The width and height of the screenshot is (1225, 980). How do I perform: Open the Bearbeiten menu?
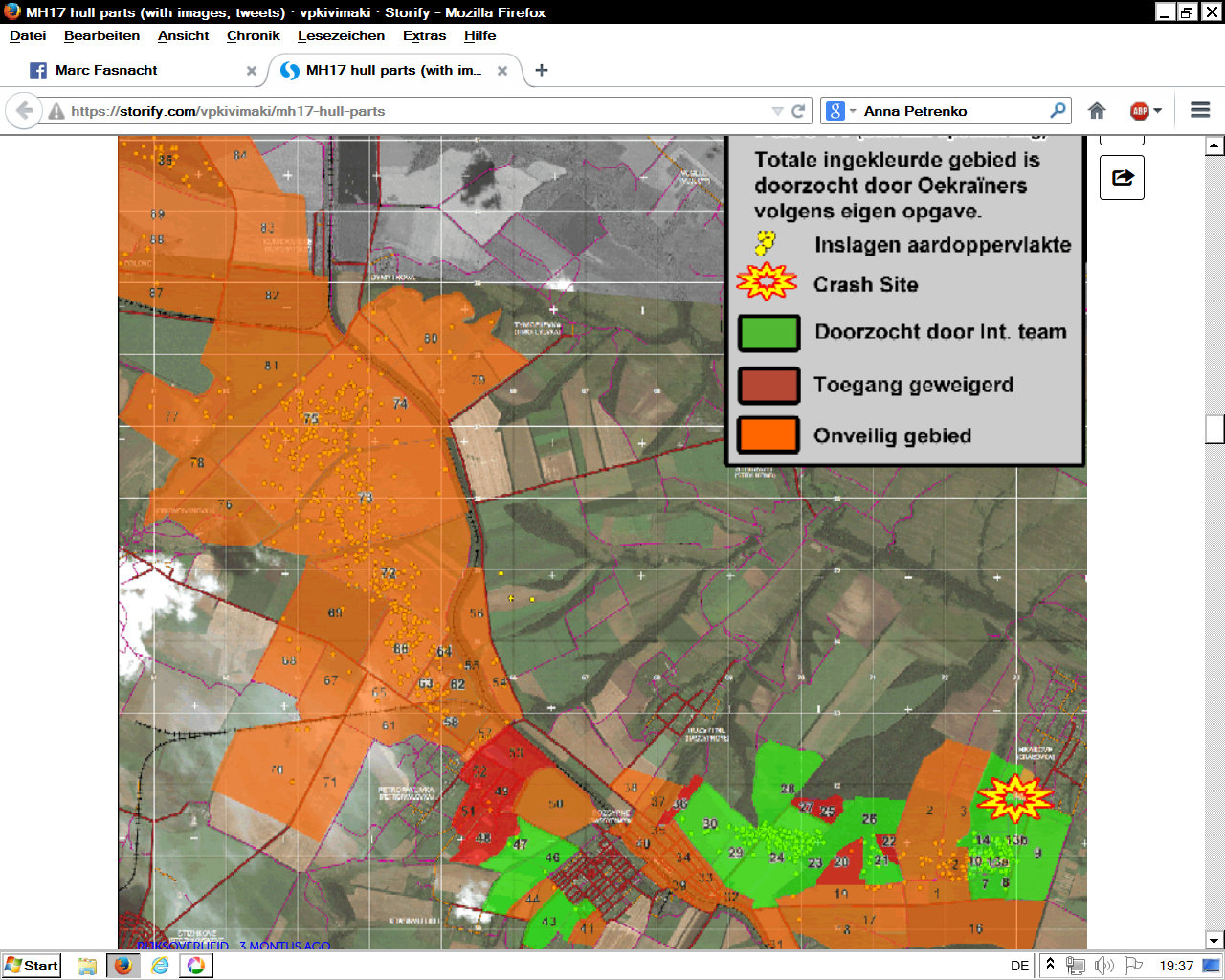pyautogui.click(x=101, y=35)
